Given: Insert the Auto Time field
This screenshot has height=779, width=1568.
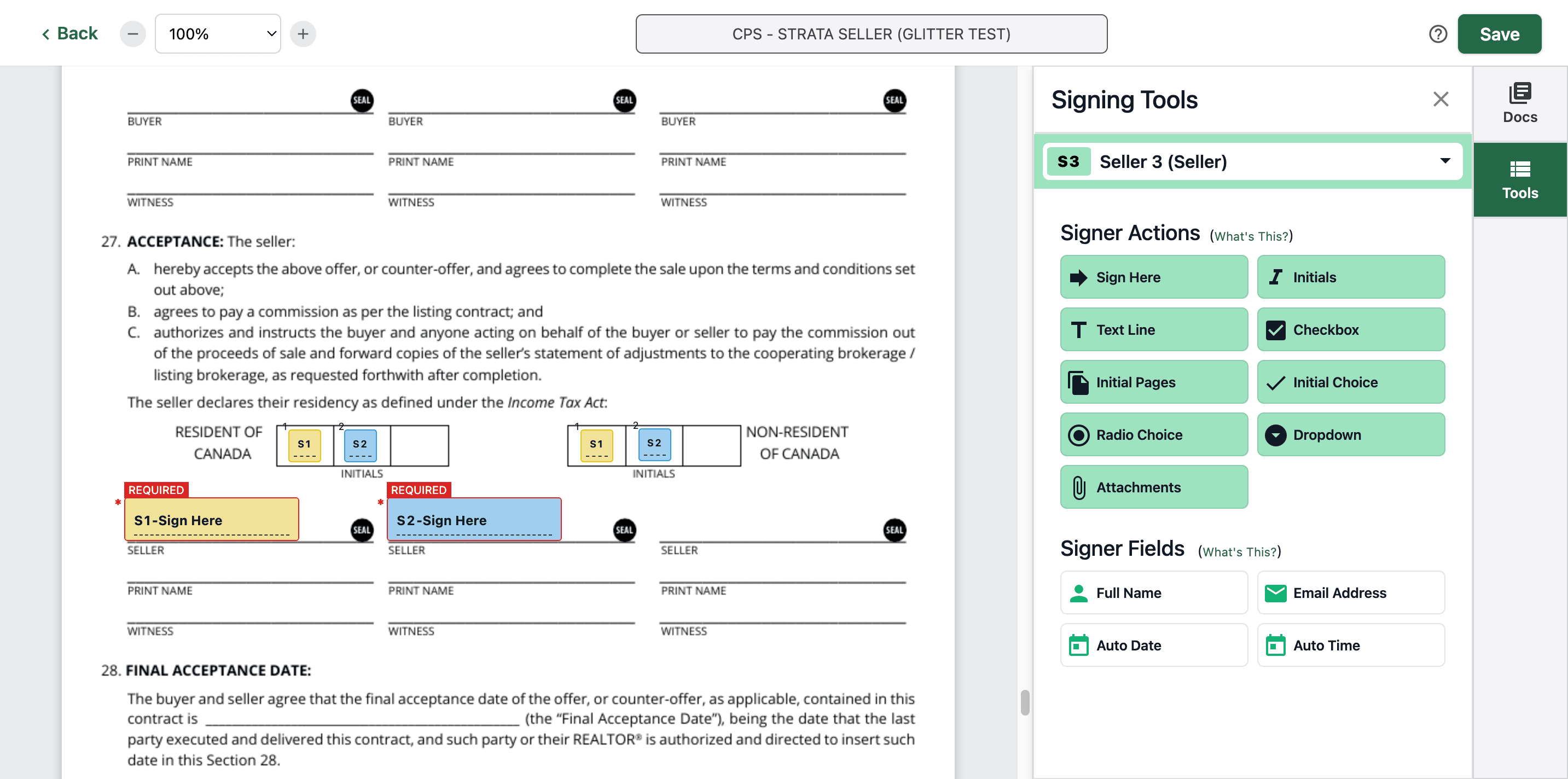Looking at the screenshot, I should pyautogui.click(x=1350, y=645).
